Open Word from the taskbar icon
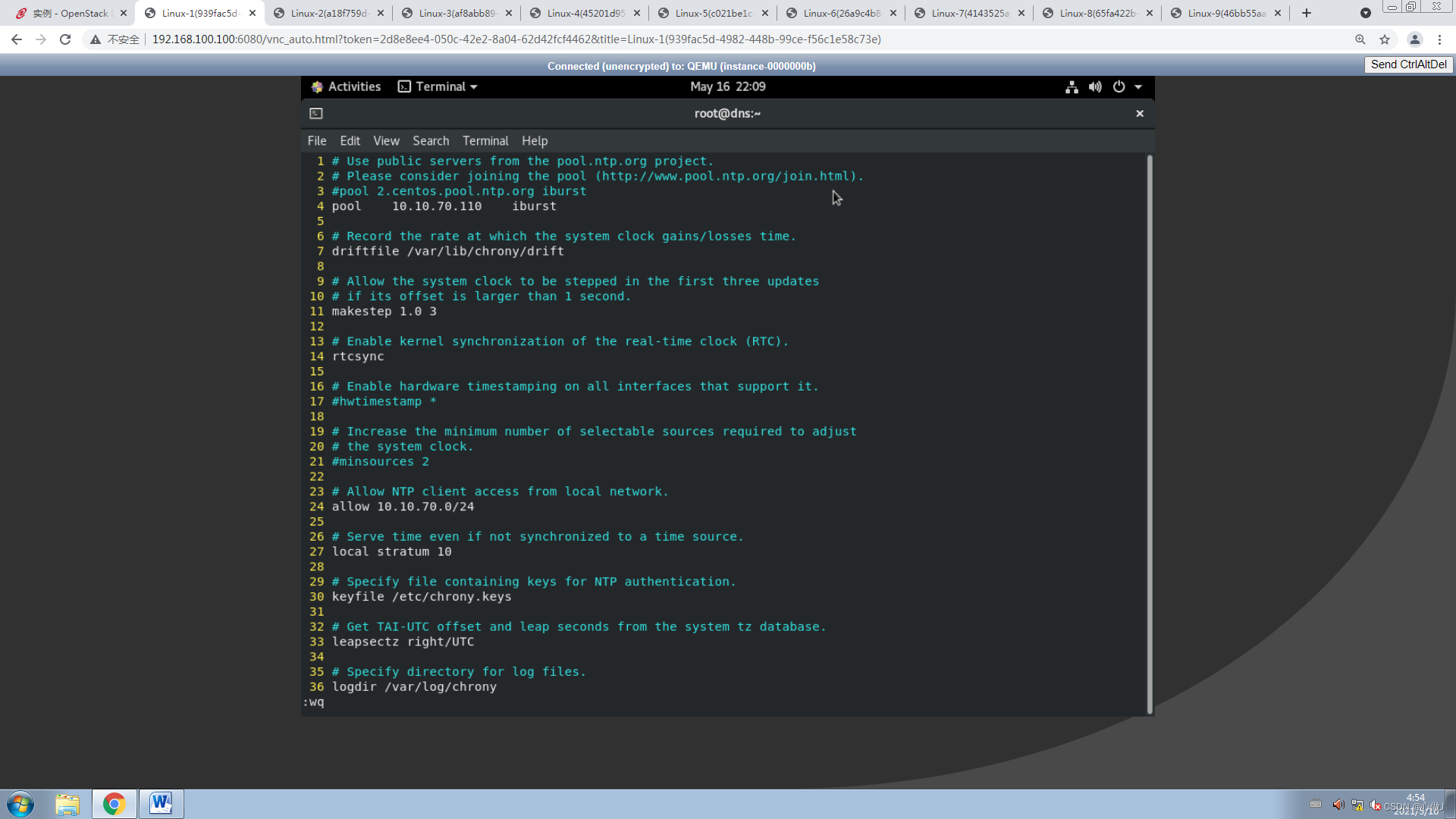1456x819 pixels. pos(161,804)
